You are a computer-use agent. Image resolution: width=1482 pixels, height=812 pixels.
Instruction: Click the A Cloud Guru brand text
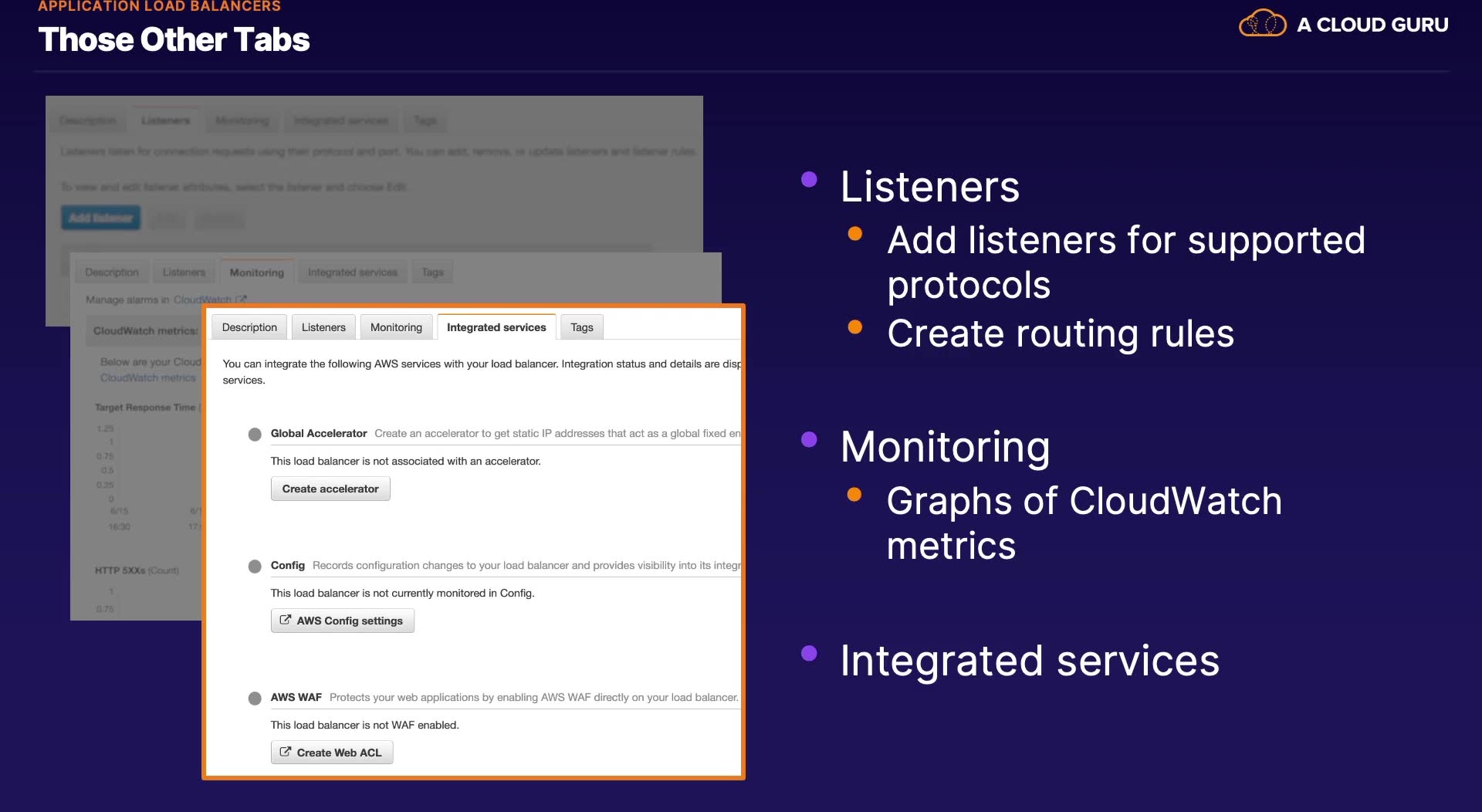[1372, 25]
